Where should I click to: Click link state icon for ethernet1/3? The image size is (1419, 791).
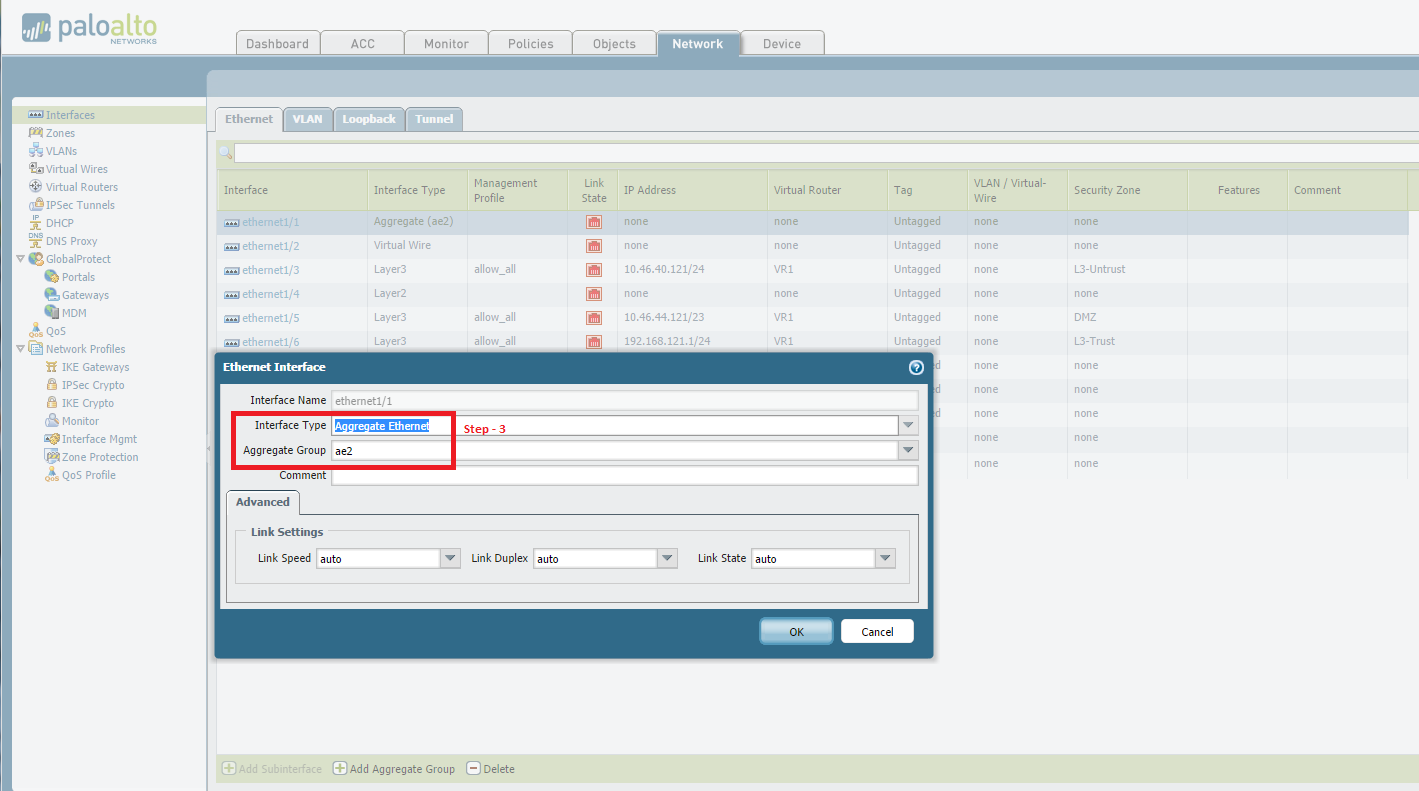click(594, 270)
